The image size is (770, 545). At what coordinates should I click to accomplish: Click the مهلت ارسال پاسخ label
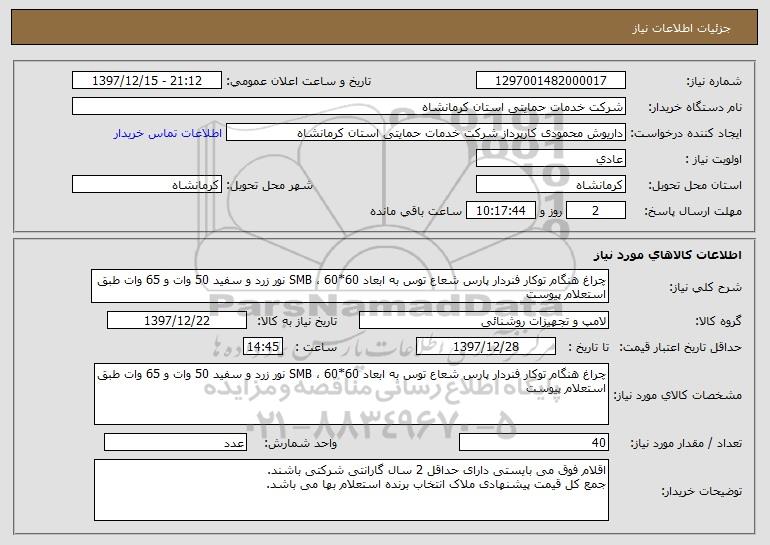pyautogui.click(x=693, y=211)
